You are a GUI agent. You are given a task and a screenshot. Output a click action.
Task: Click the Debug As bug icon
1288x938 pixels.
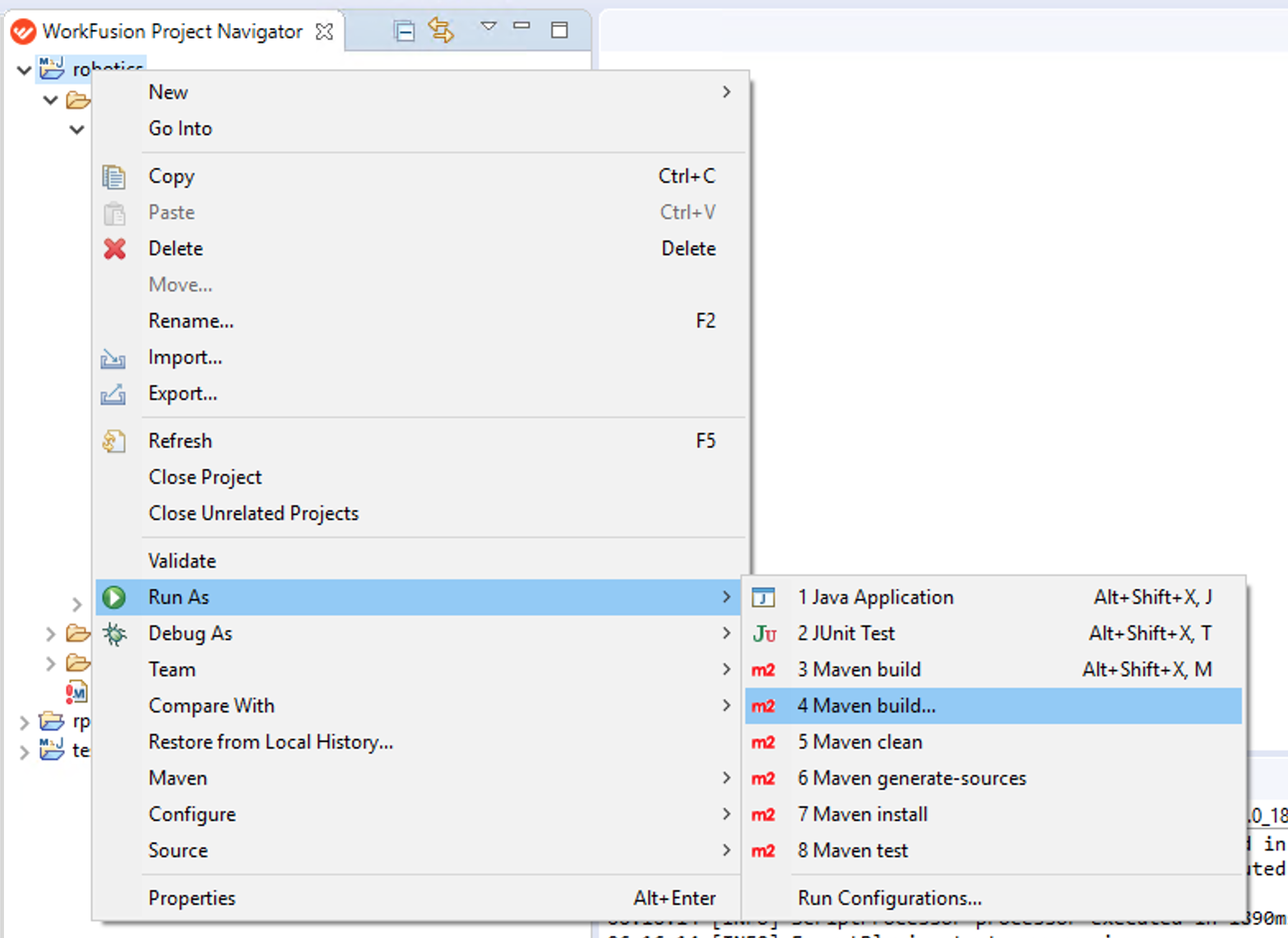click(114, 634)
